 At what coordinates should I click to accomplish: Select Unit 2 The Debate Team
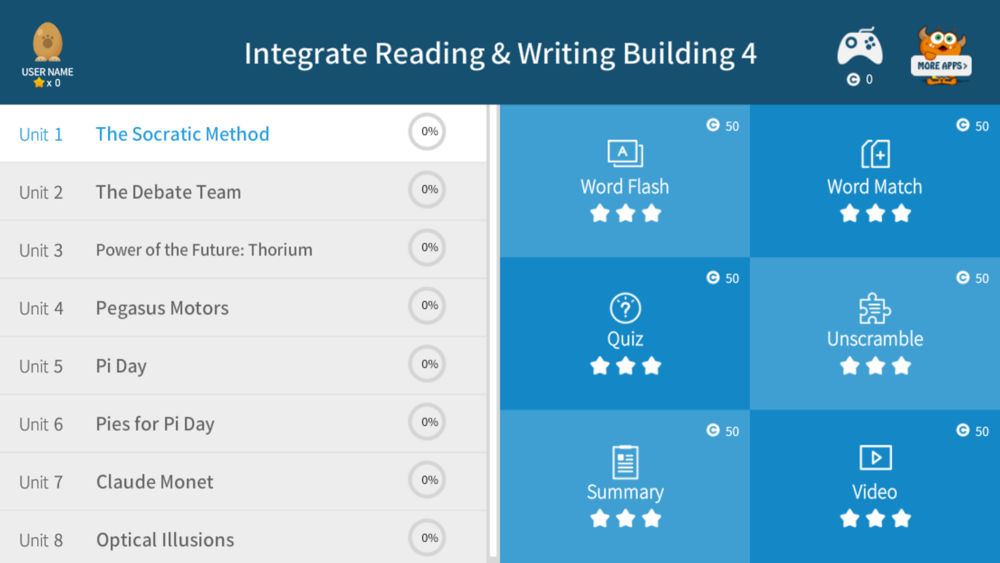point(243,192)
